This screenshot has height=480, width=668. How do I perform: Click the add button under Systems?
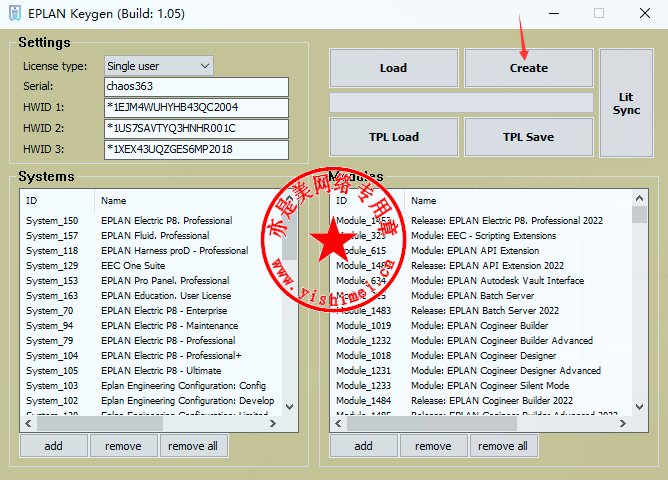point(54,446)
